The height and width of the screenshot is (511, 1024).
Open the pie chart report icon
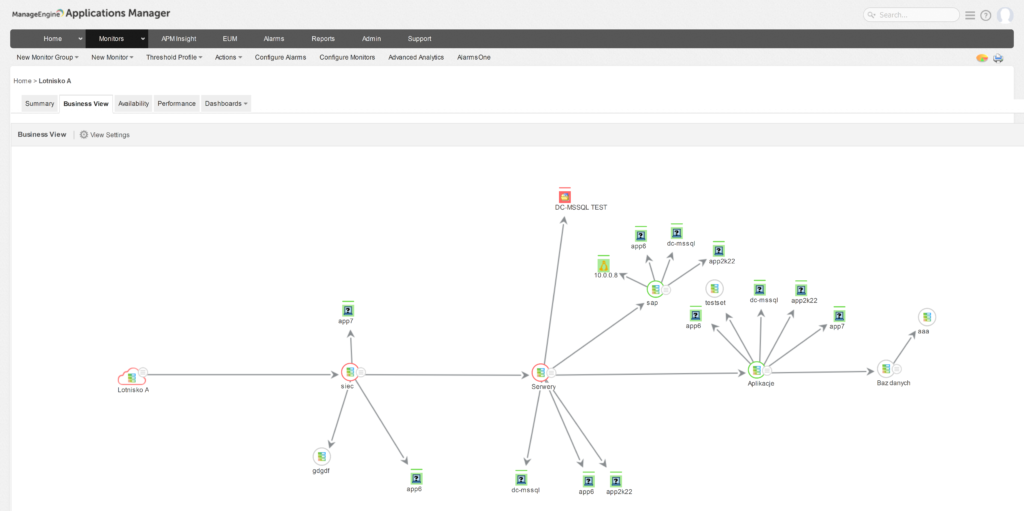coord(982,58)
